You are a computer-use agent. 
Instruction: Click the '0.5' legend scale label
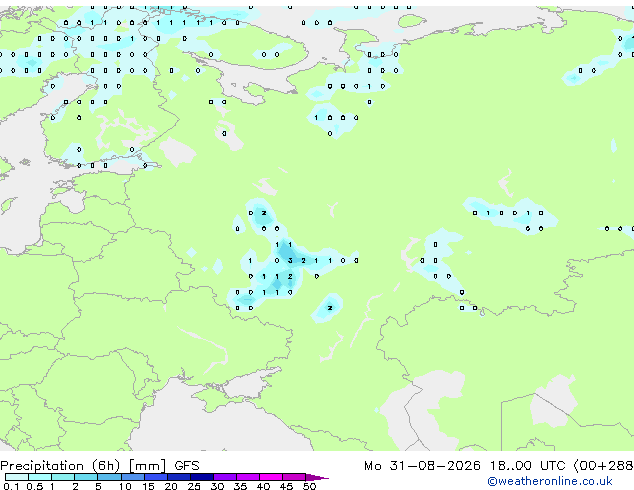[34, 486]
